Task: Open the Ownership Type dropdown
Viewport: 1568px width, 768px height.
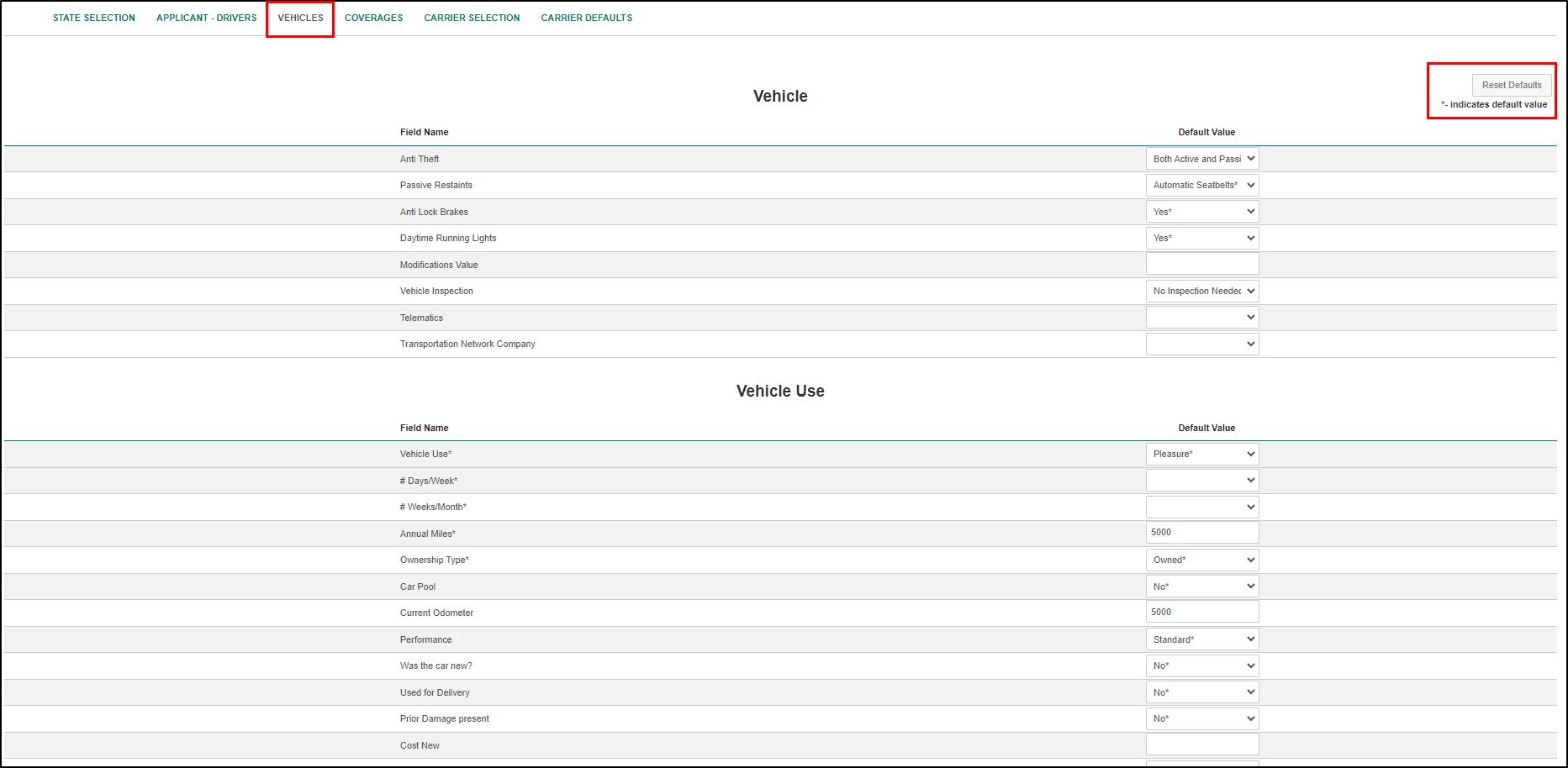Action: (1202, 560)
